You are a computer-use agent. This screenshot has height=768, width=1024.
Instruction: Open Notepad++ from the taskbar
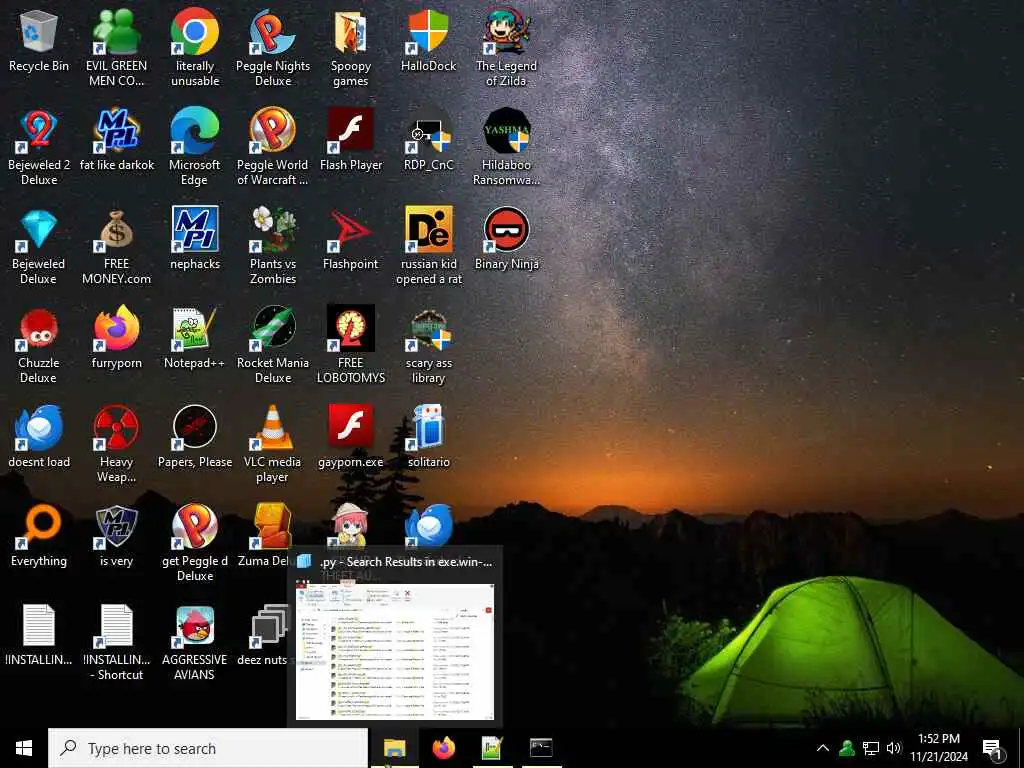[x=492, y=748]
